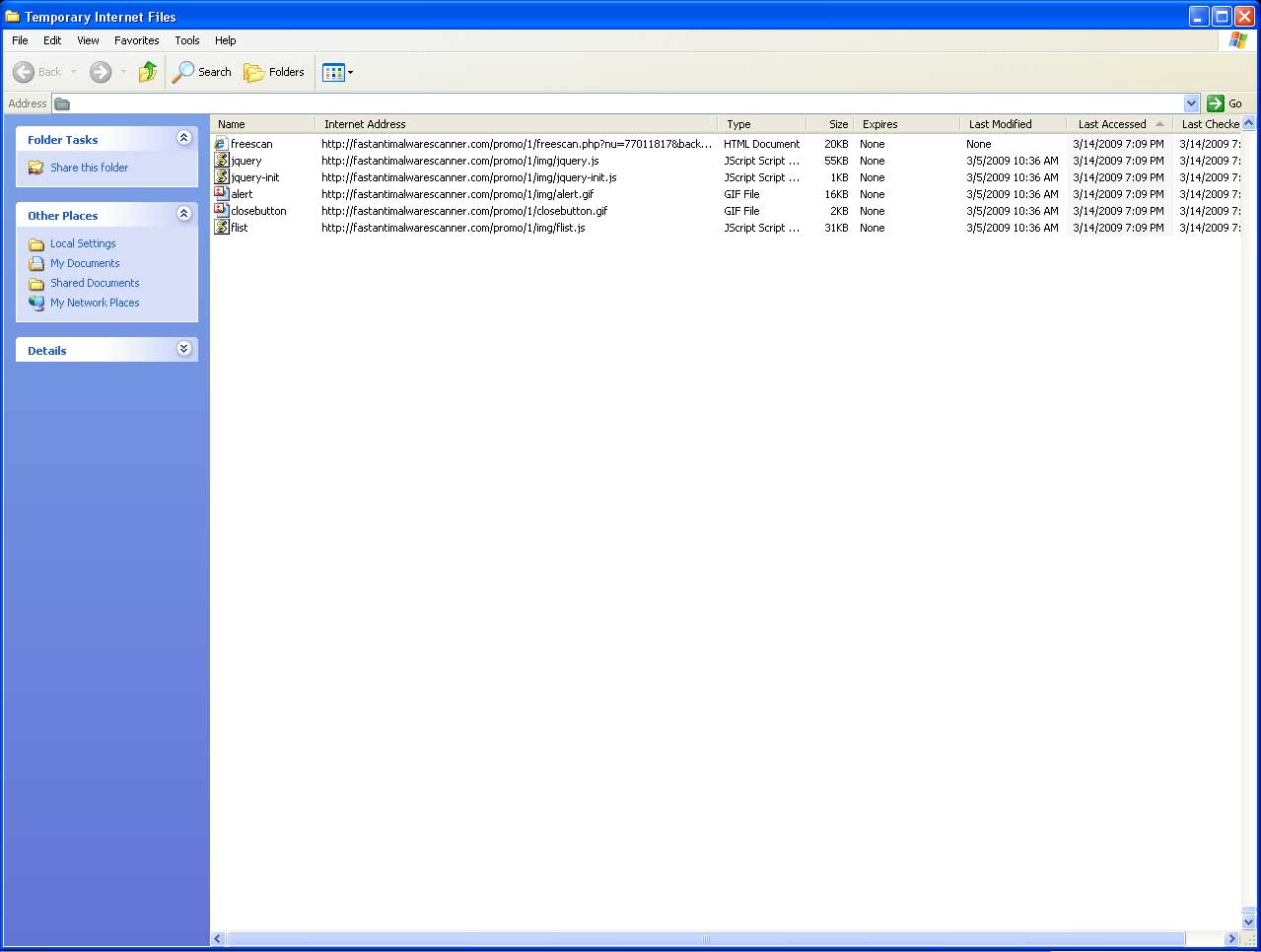
Task: Click the vertical scrollbar down arrow
Action: 1248,922
